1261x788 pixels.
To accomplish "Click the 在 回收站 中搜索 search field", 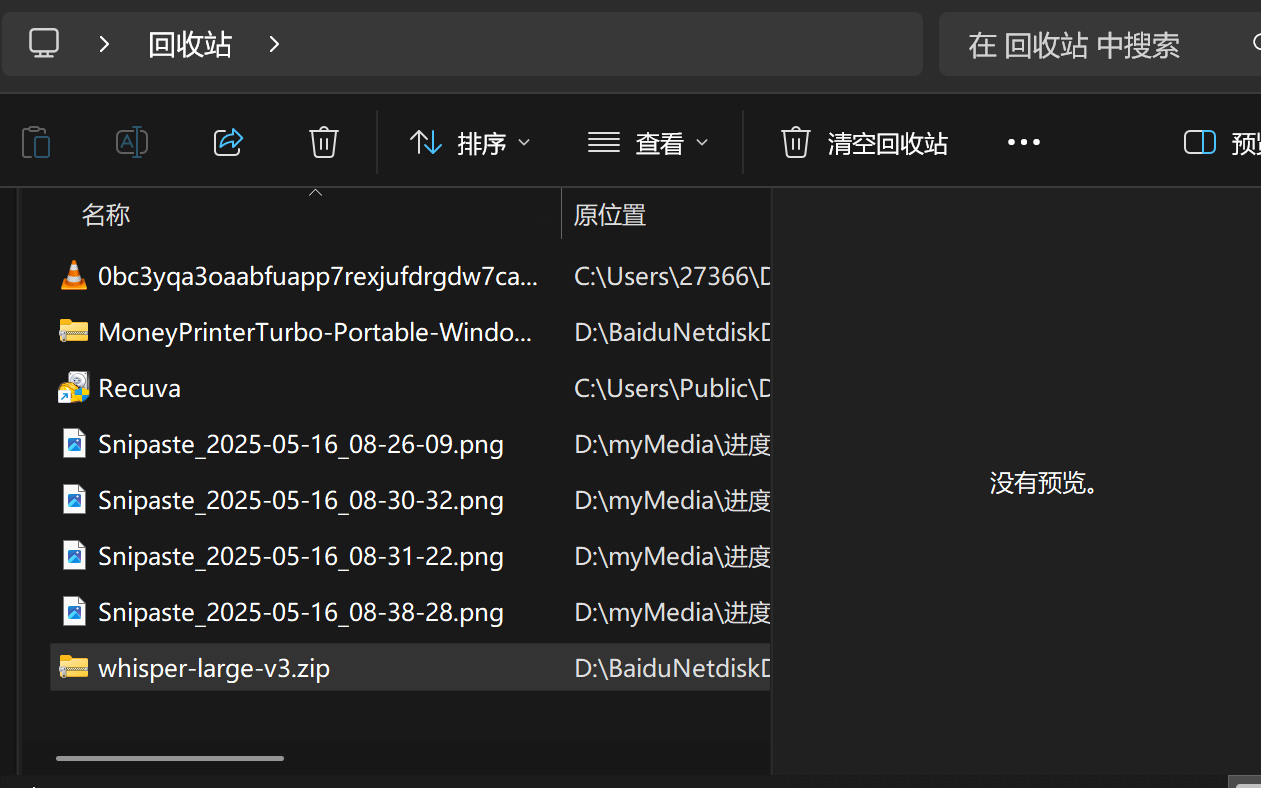I will point(1090,44).
